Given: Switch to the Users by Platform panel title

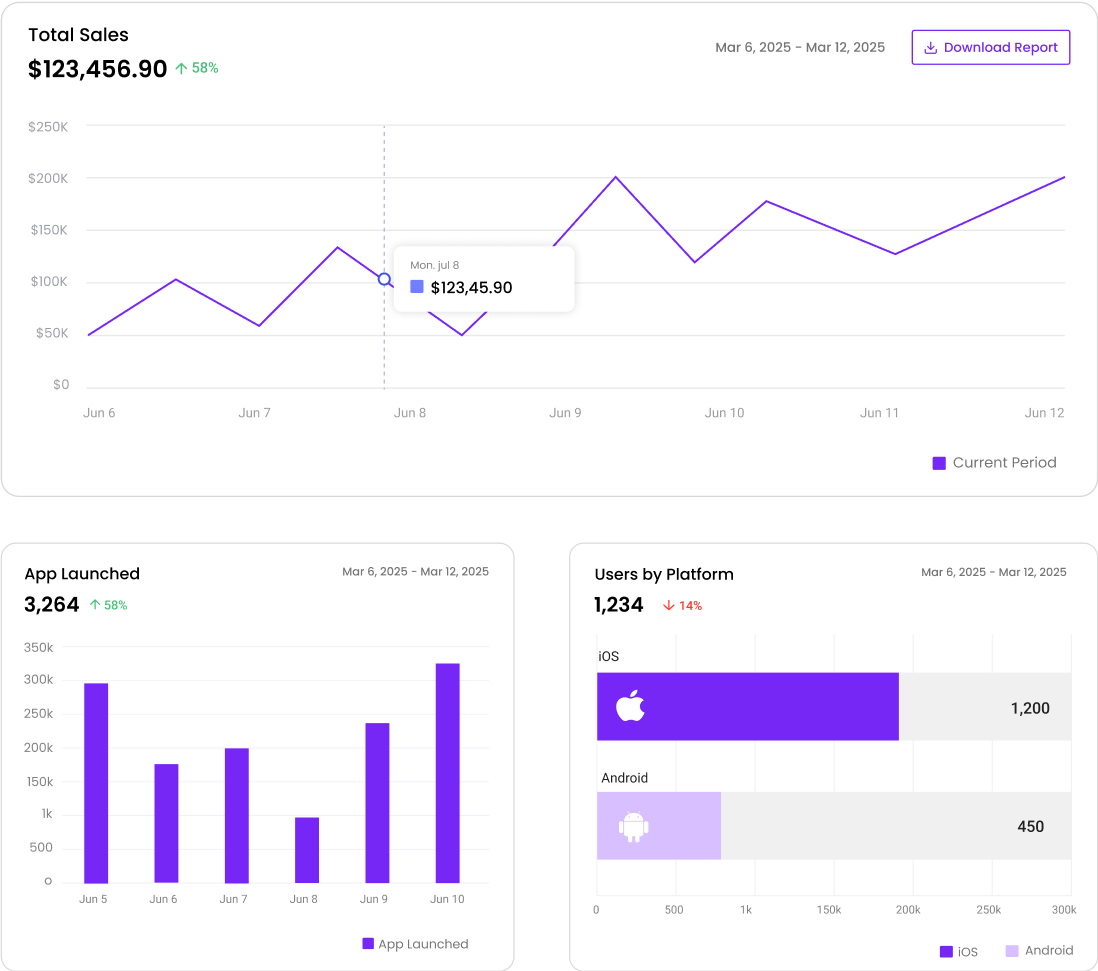Looking at the screenshot, I should 664,574.
